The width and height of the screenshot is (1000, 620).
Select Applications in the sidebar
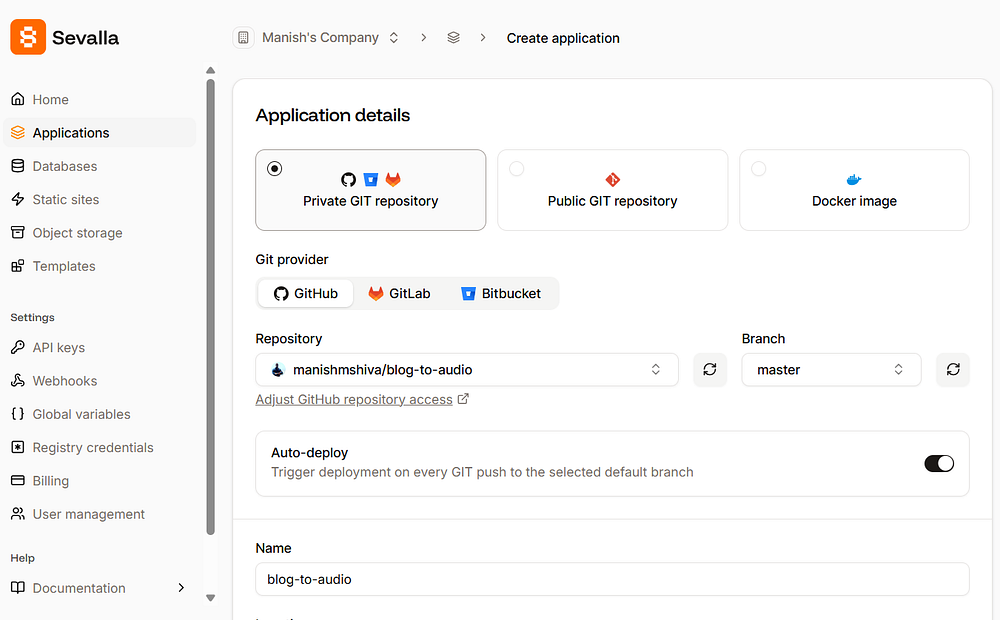pos(73,132)
